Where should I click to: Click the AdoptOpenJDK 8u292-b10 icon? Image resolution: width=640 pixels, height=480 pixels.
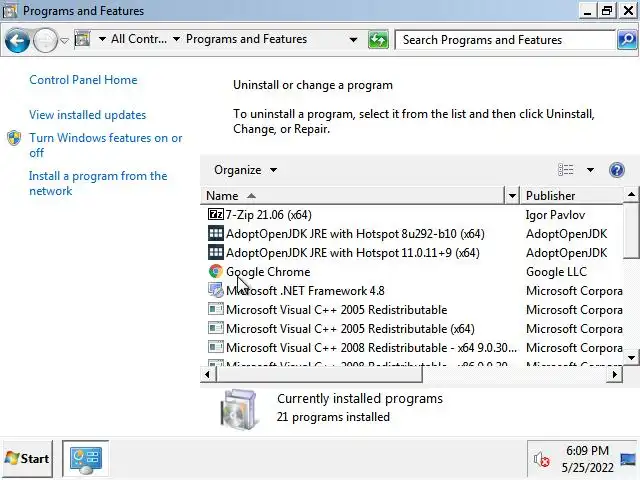coord(216,233)
